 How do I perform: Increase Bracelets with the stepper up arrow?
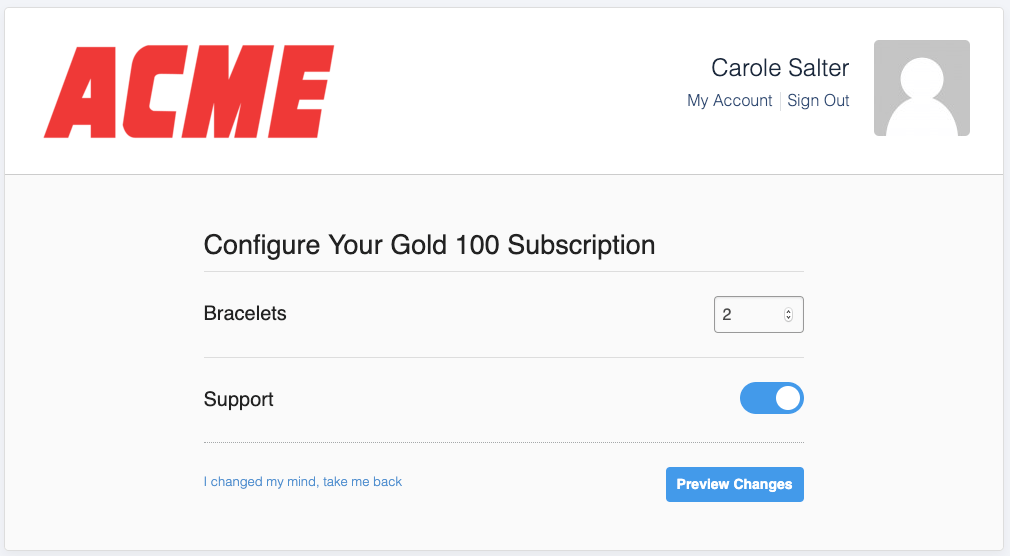coord(788,310)
